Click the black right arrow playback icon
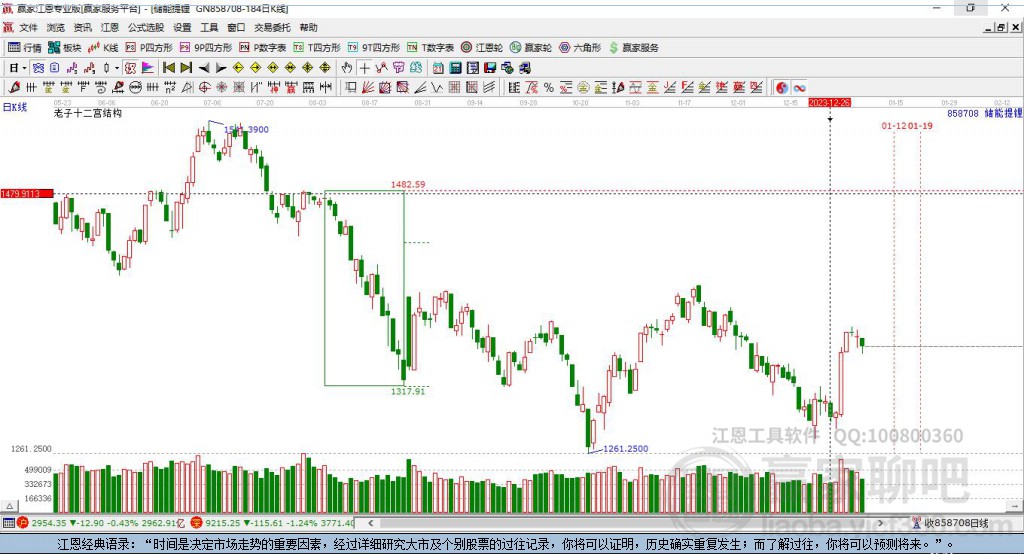The image size is (1024, 554). click(x=221, y=68)
